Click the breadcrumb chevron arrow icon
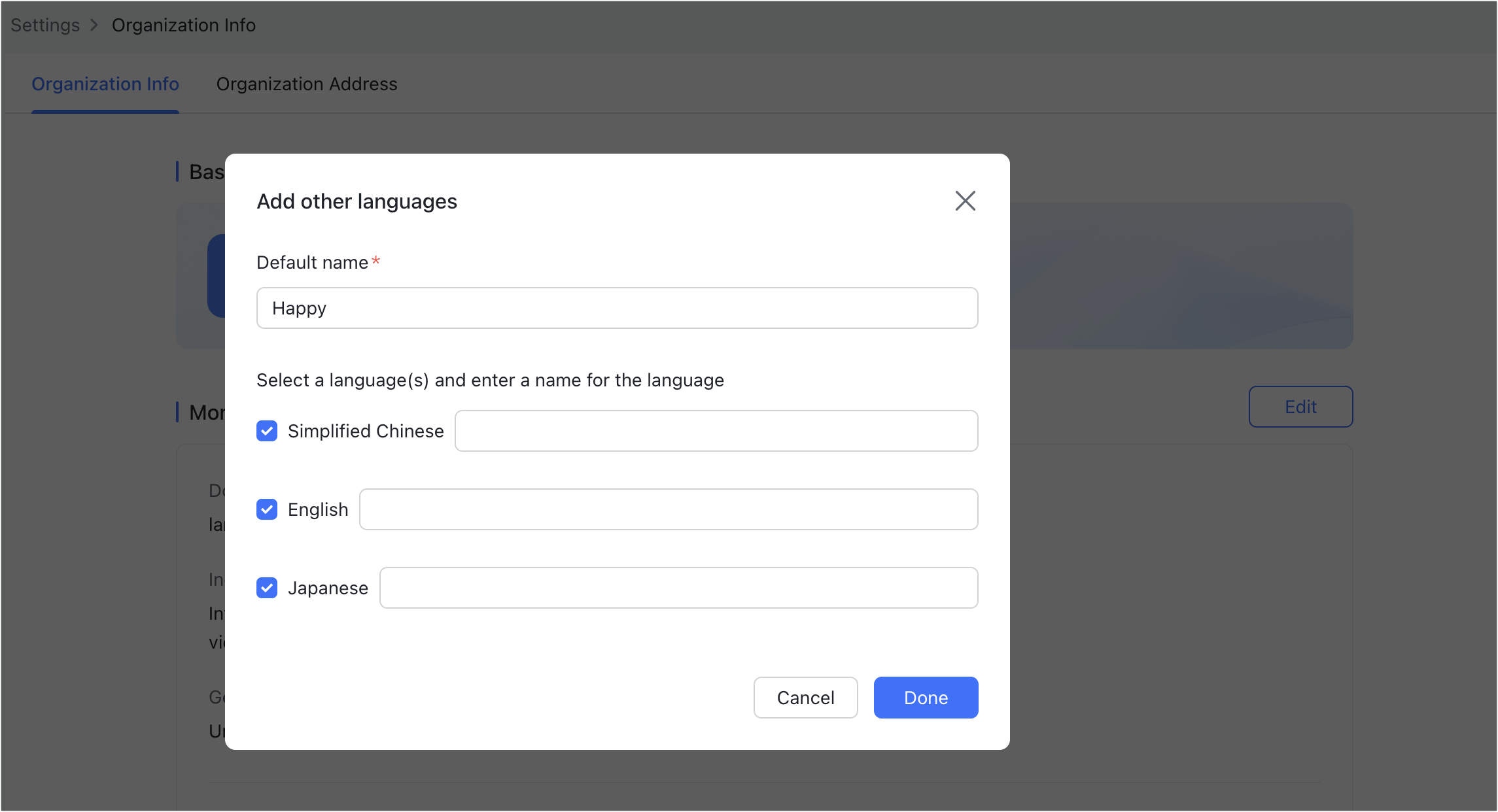The image size is (1498, 812). [94, 25]
